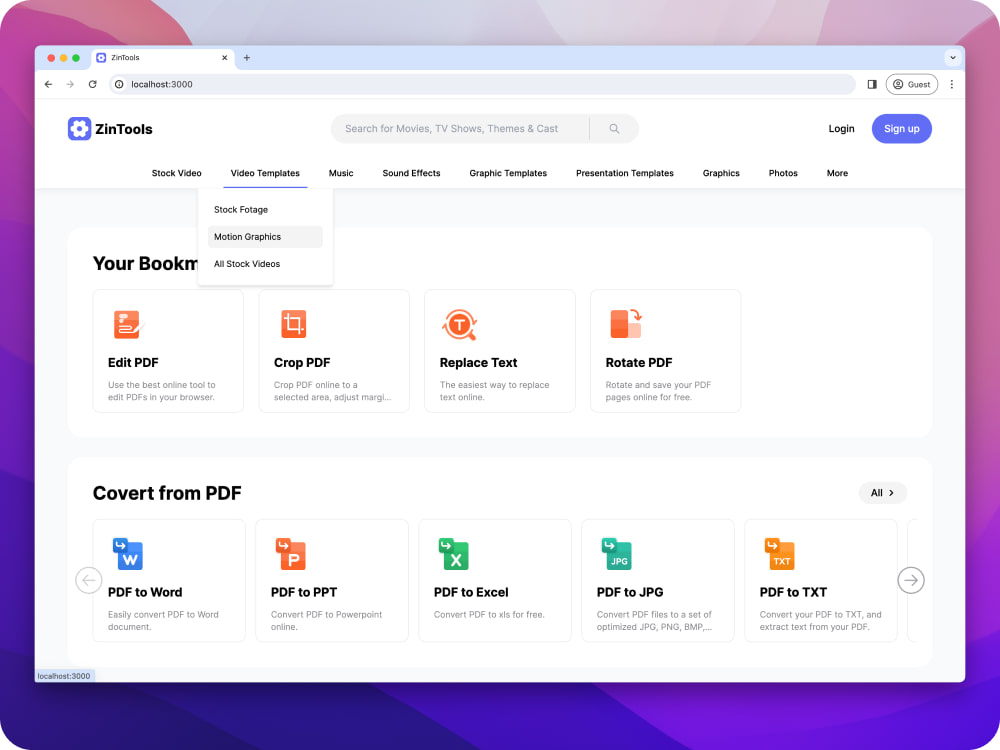Toggle the browser side panel
The image size is (1000, 750).
point(872,84)
